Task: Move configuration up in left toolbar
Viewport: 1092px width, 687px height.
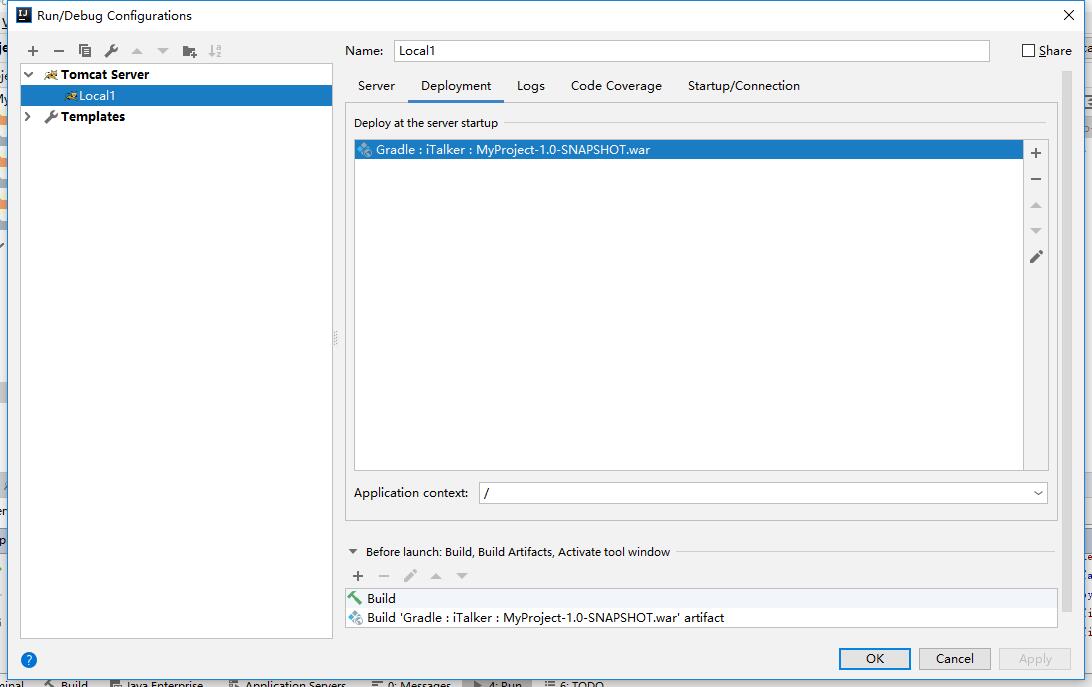Action: 137,51
